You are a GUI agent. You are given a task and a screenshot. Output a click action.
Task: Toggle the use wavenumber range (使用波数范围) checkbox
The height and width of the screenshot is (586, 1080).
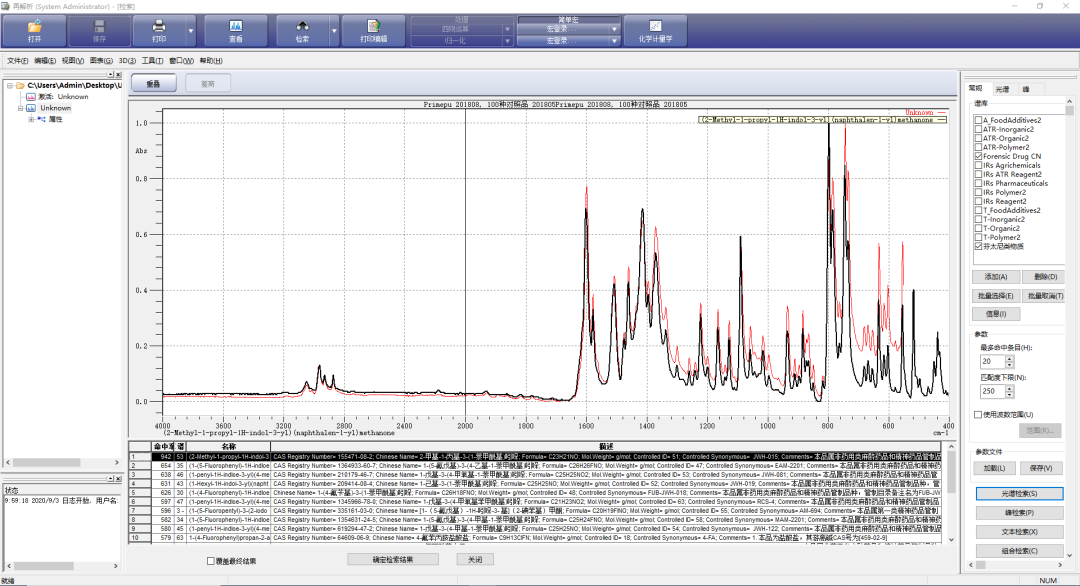pyautogui.click(x=978, y=414)
